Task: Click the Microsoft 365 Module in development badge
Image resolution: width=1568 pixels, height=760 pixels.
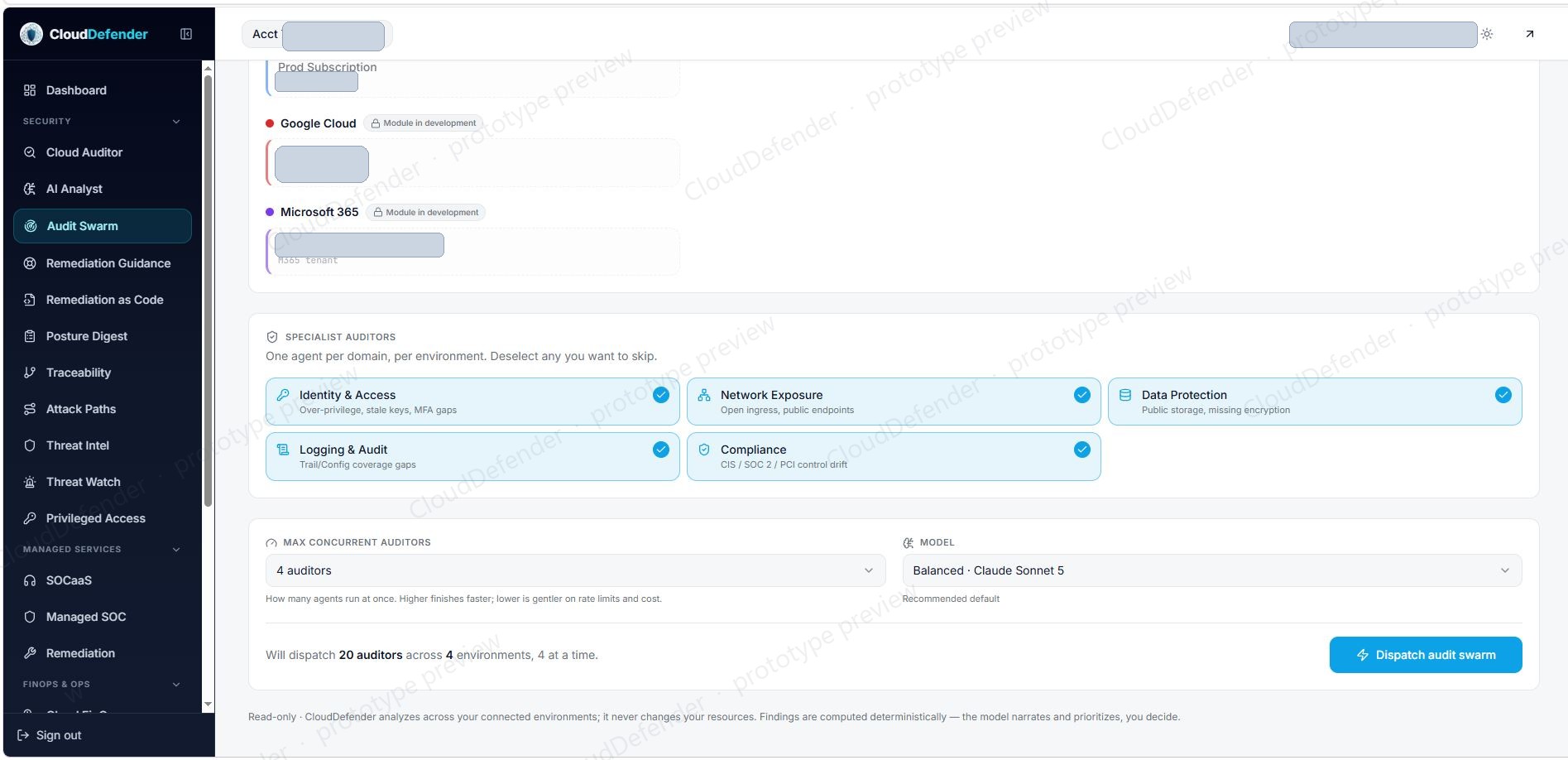Action: (425, 213)
